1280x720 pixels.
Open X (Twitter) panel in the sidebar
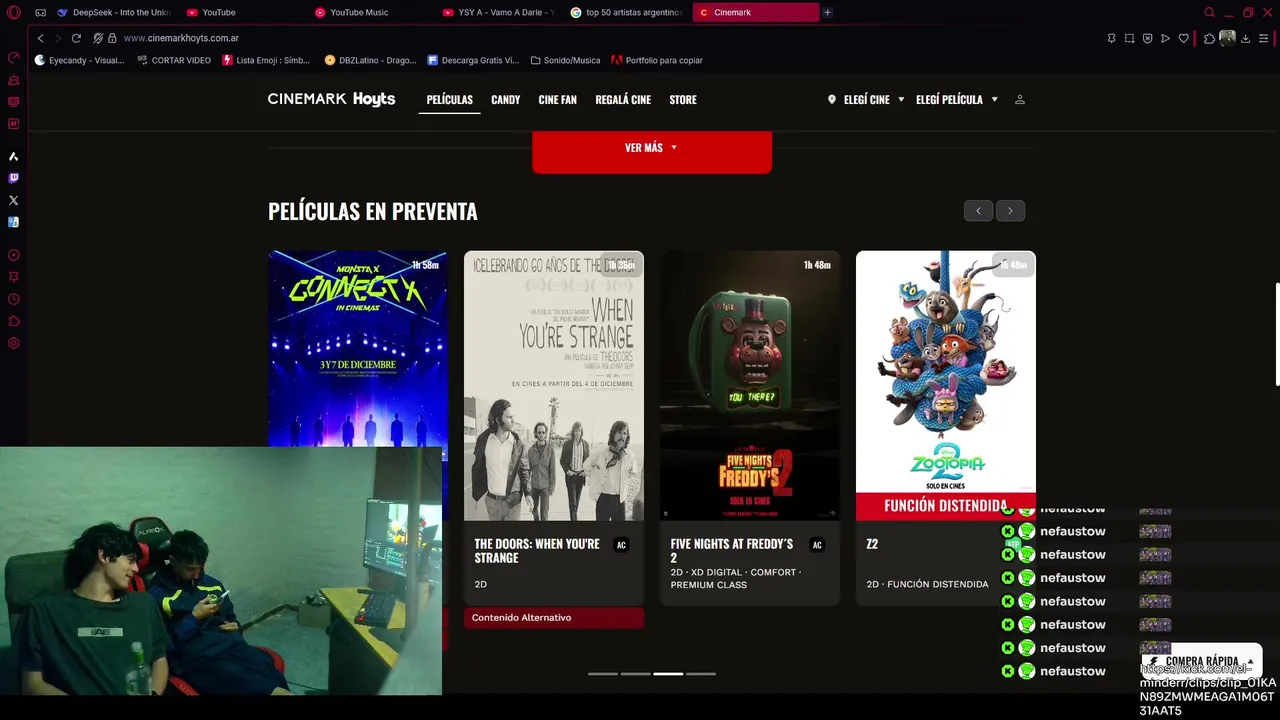14,200
